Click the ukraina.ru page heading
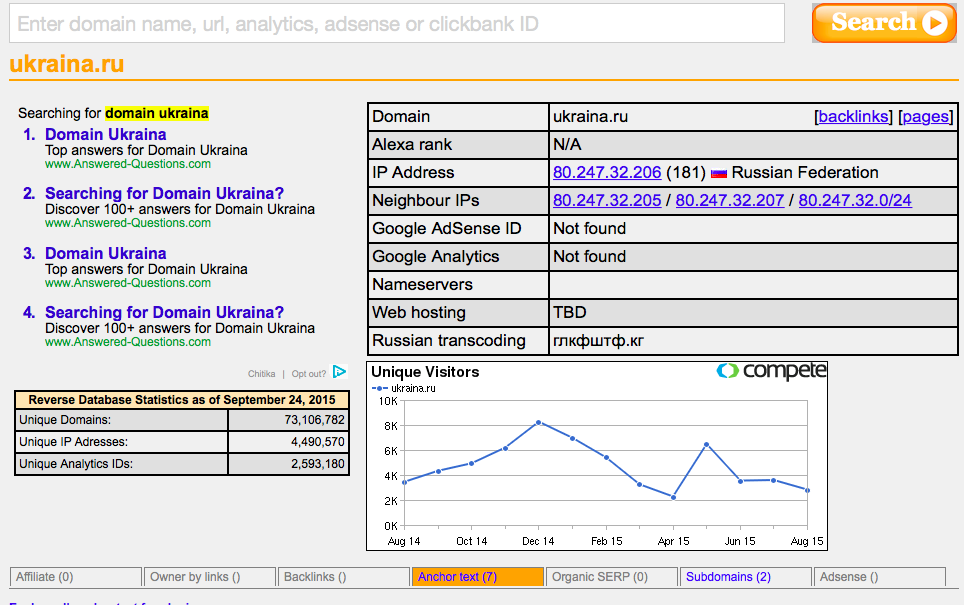 [66, 64]
